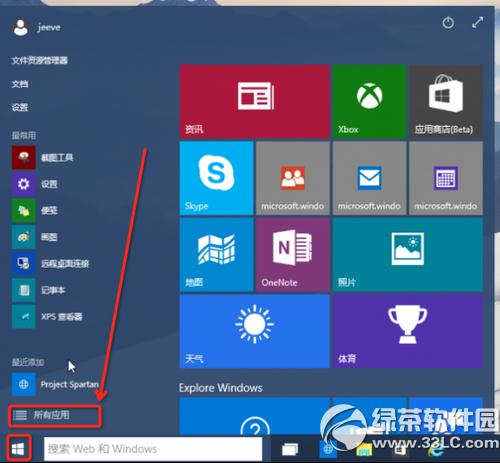Open Project Spartan from recently added
The image size is (500, 463).
(x=56, y=384)
